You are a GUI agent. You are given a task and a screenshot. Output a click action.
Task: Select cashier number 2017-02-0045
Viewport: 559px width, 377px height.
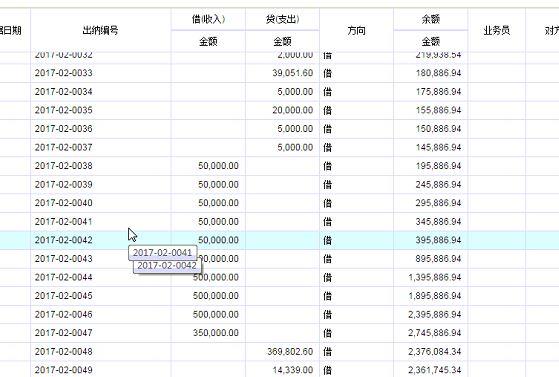pyautogui.click(x=63, y=296)
